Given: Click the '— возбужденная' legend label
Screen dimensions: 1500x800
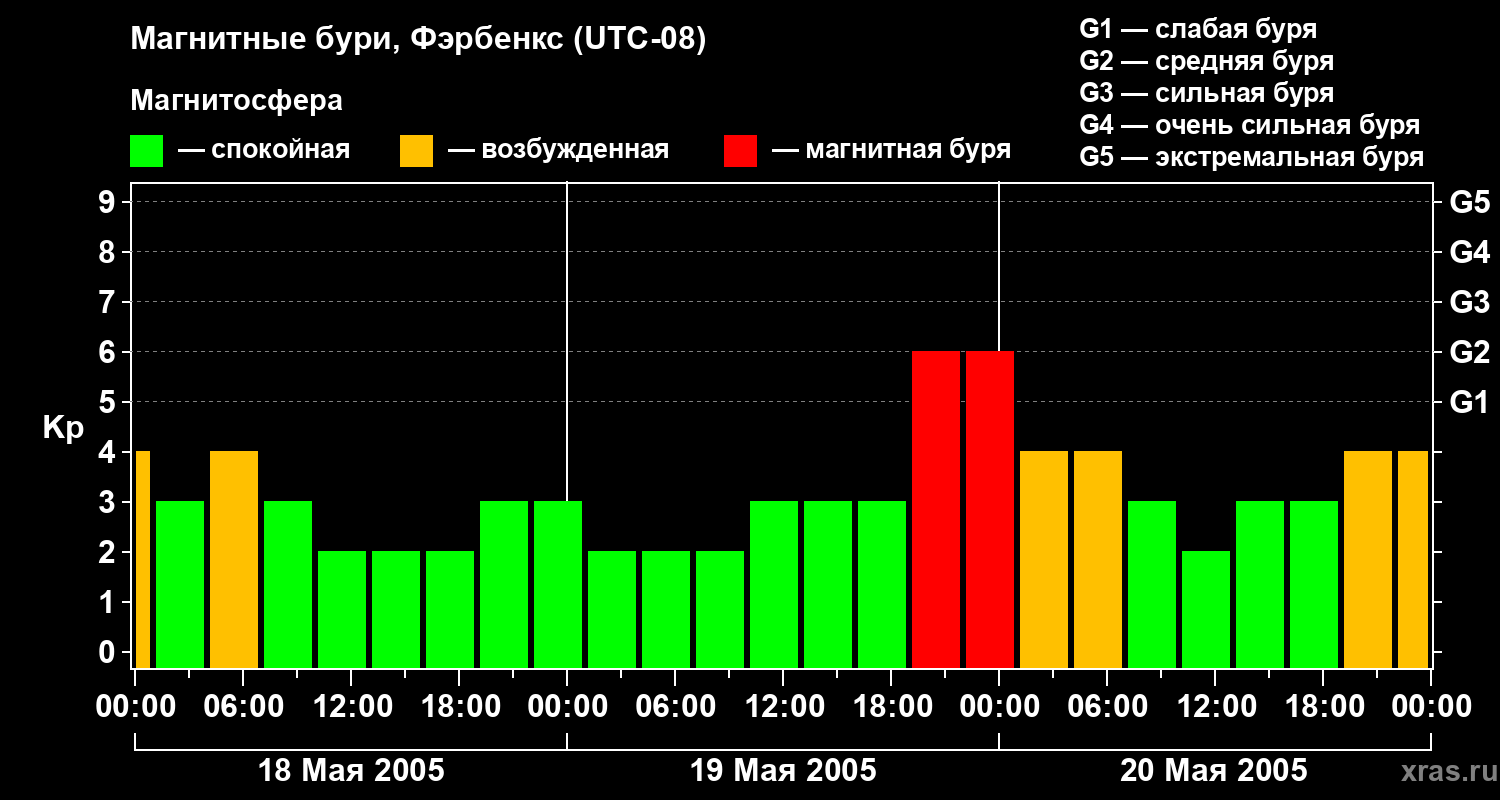Looking at the screenshot, I should point(558,151).
